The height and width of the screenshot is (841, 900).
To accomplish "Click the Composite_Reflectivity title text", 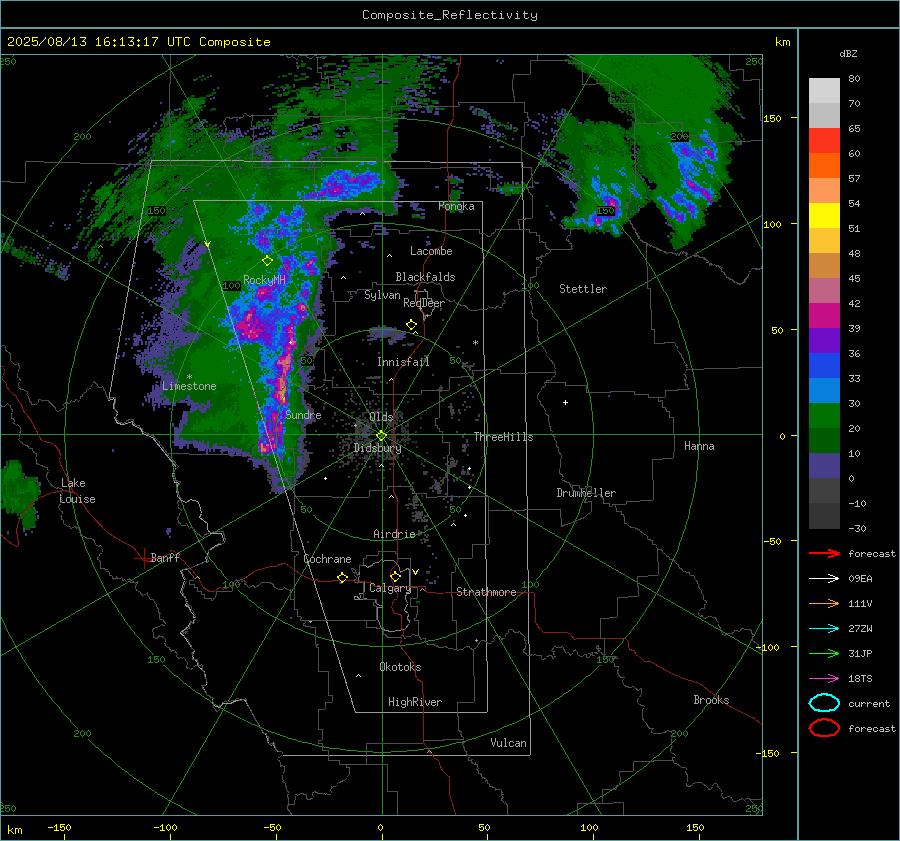I will (x=450, y=15).
